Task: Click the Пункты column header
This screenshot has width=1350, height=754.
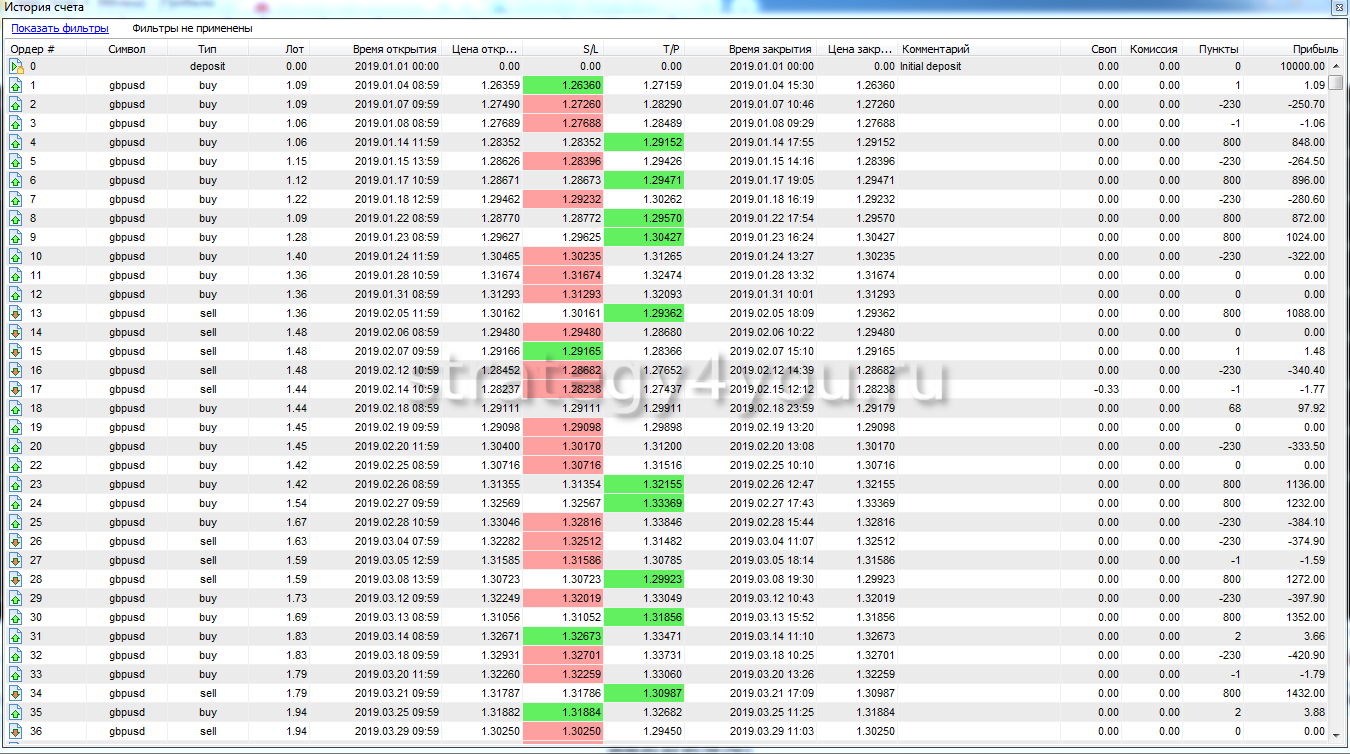Action: [1218, 49]
